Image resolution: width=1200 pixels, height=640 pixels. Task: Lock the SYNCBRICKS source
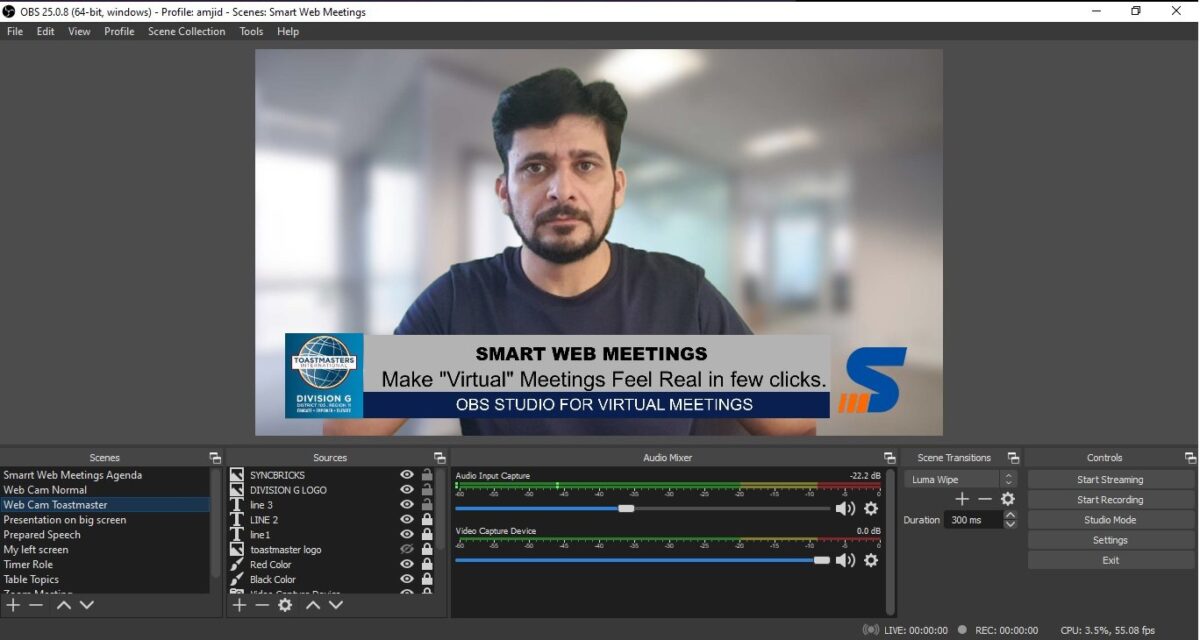(x=427, y=475)
